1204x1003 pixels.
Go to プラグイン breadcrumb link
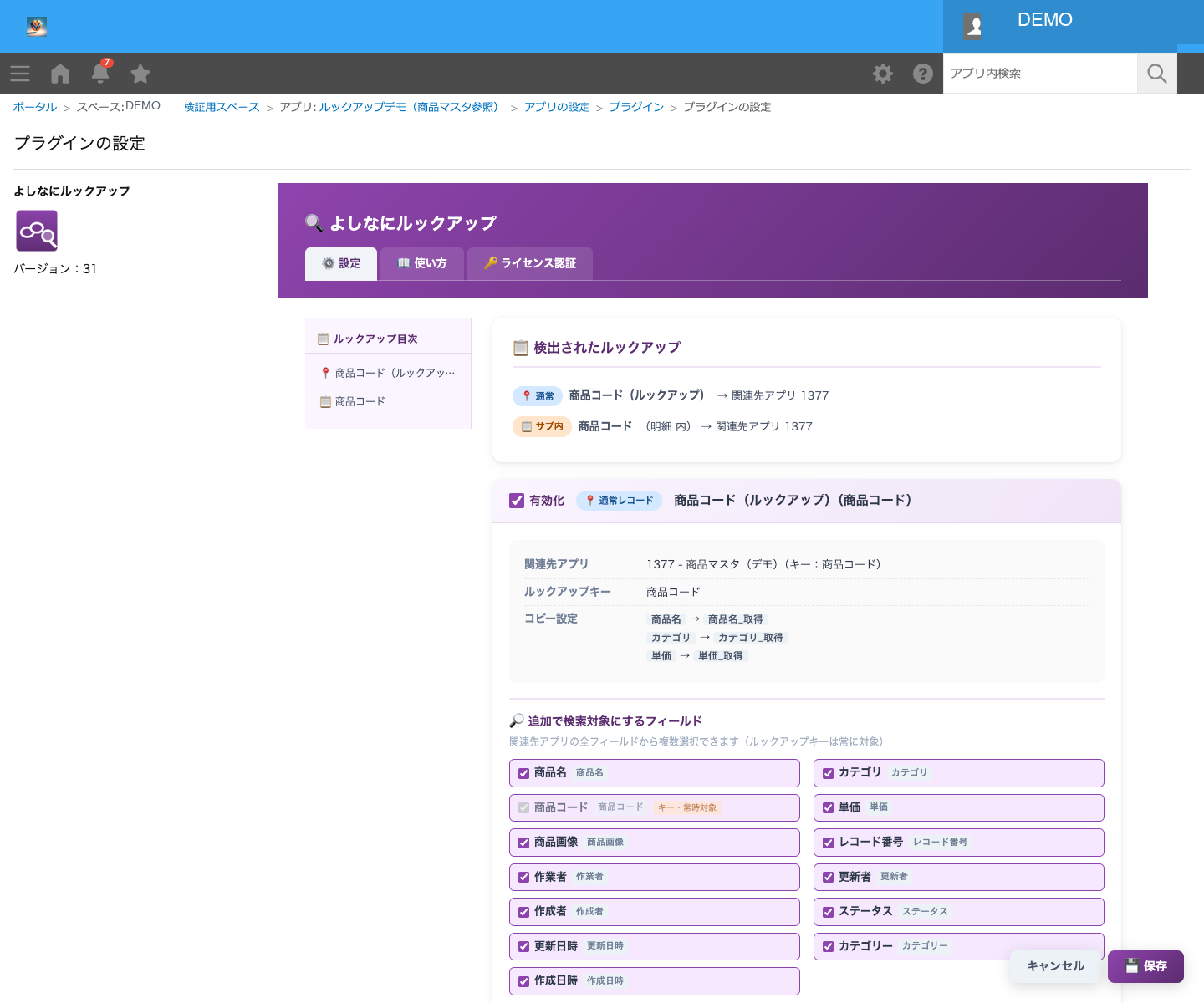coord(636,107)
